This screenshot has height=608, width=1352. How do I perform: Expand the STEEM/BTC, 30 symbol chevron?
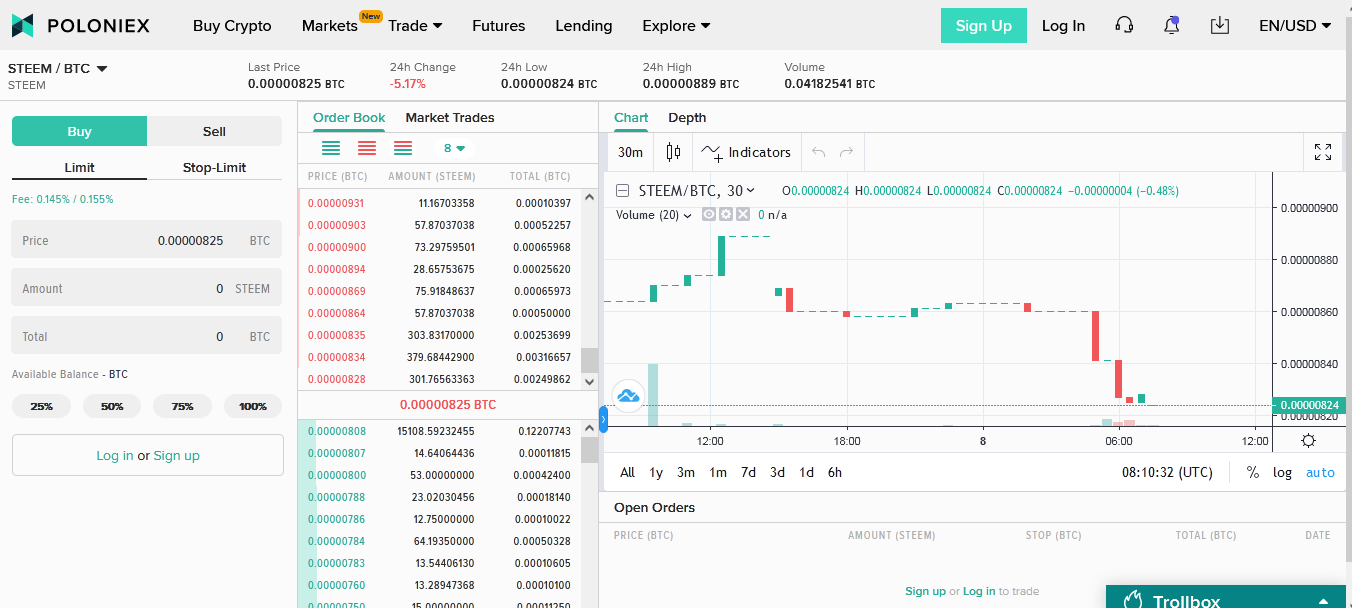pyautogui.click(x=751, y=190)
